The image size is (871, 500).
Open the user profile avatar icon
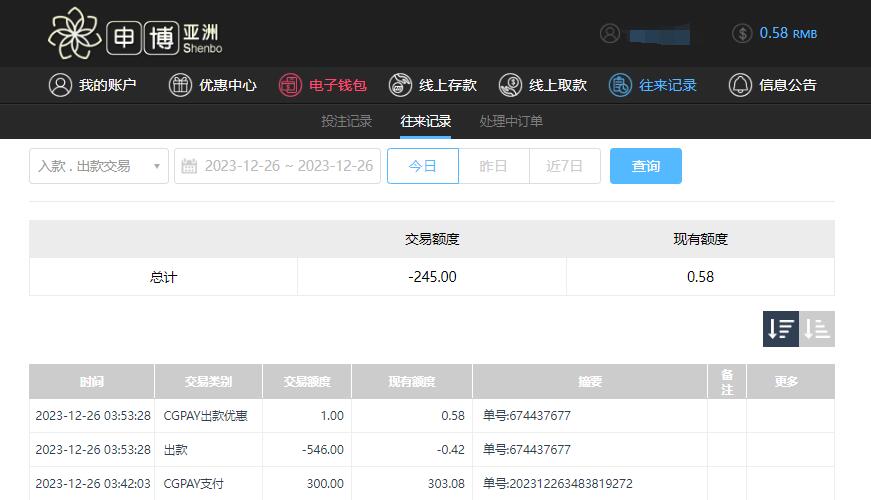[610, 33]
